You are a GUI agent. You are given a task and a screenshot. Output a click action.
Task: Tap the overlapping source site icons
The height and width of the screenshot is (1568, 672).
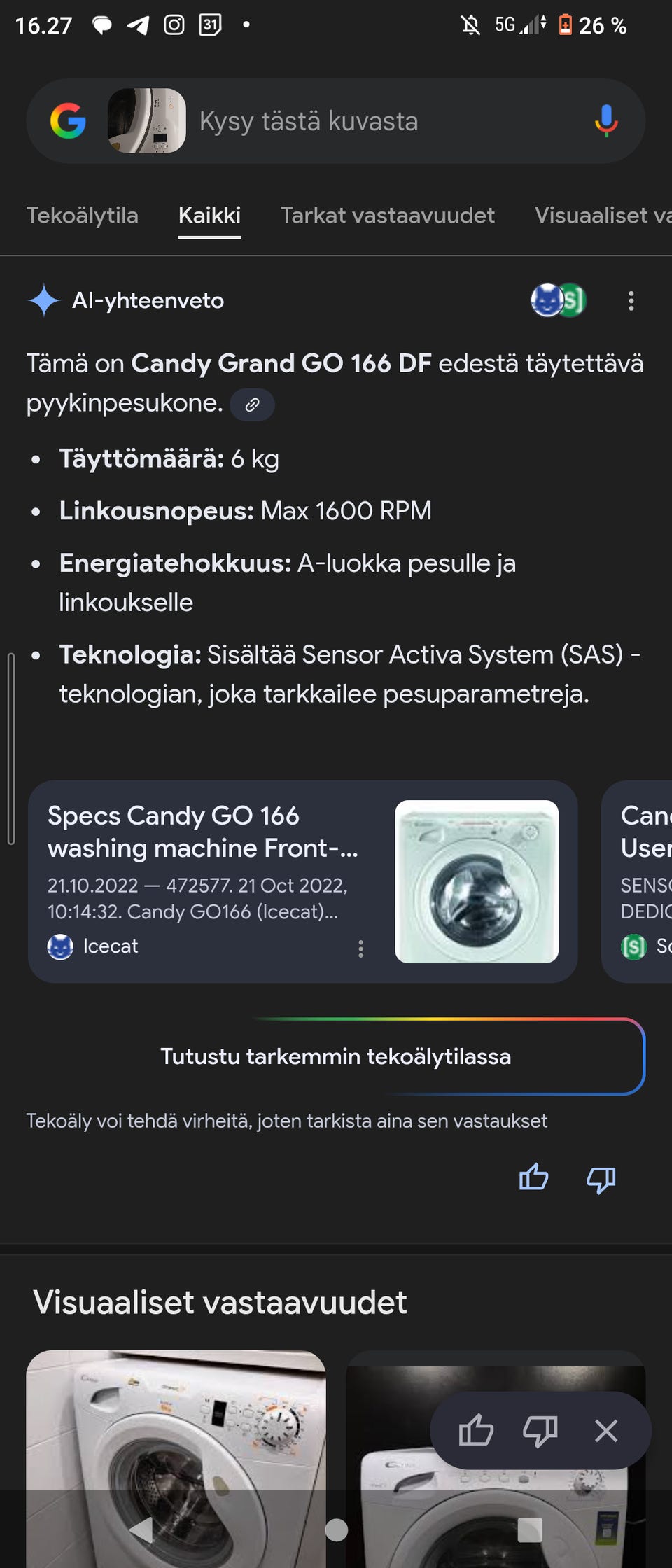point(558,300)
